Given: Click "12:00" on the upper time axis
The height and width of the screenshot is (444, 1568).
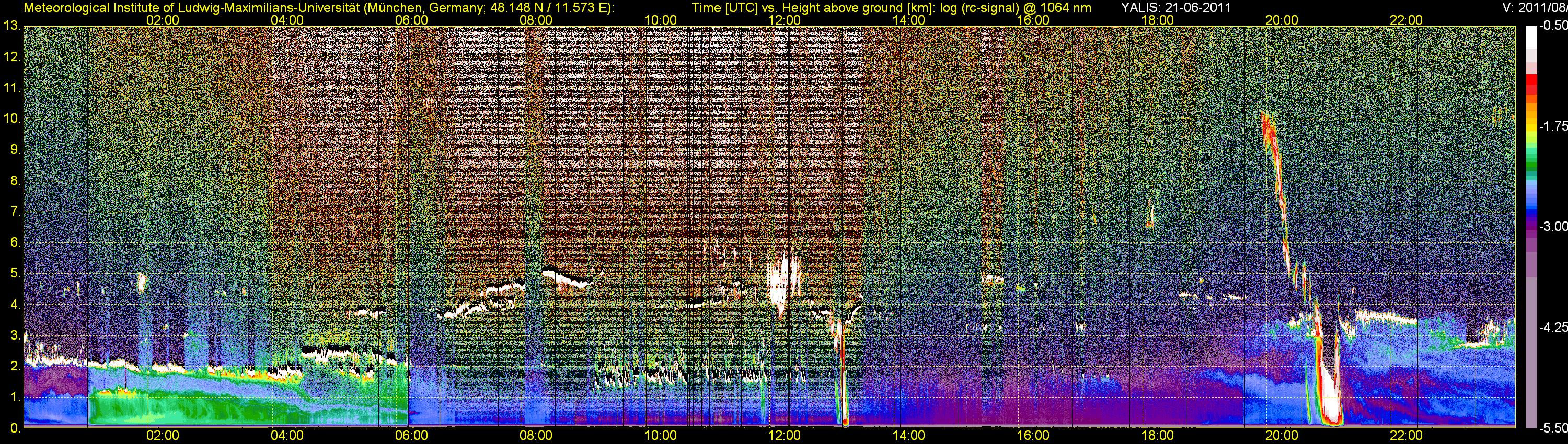Looking at the screenshot, I should [x=785, y=20].
